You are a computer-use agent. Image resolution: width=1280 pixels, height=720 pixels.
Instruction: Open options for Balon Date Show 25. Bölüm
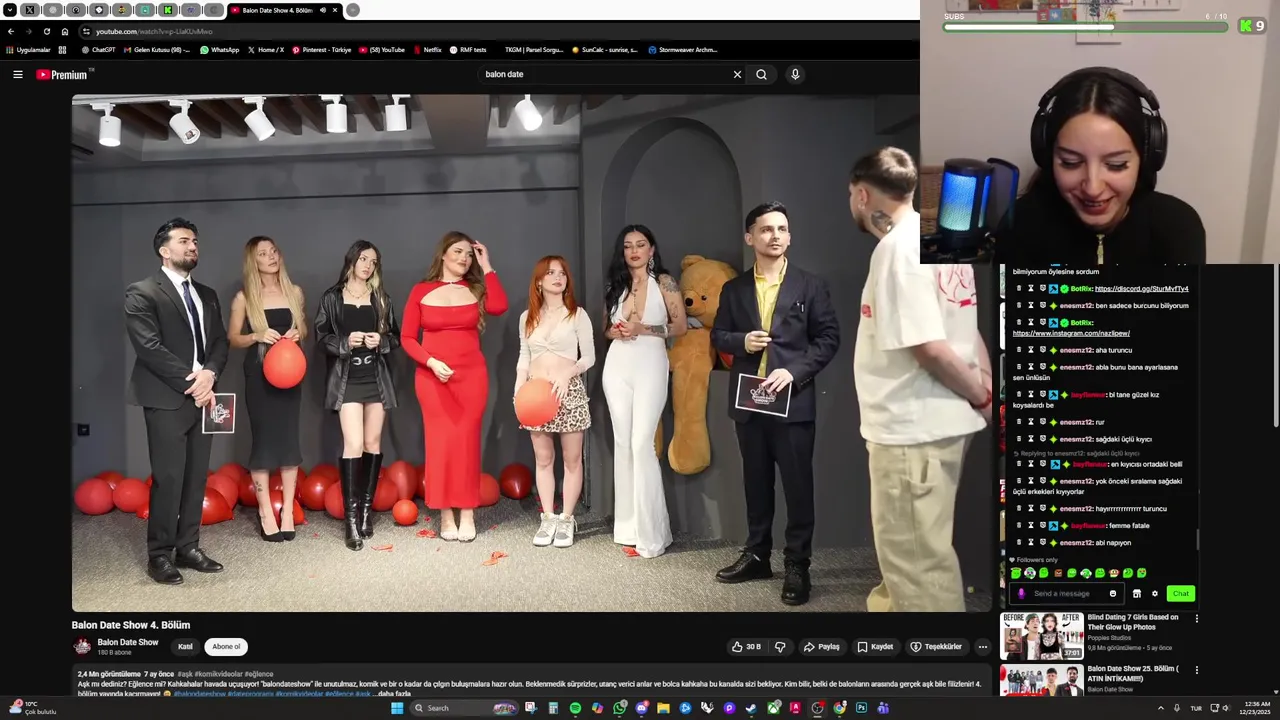1196,670
